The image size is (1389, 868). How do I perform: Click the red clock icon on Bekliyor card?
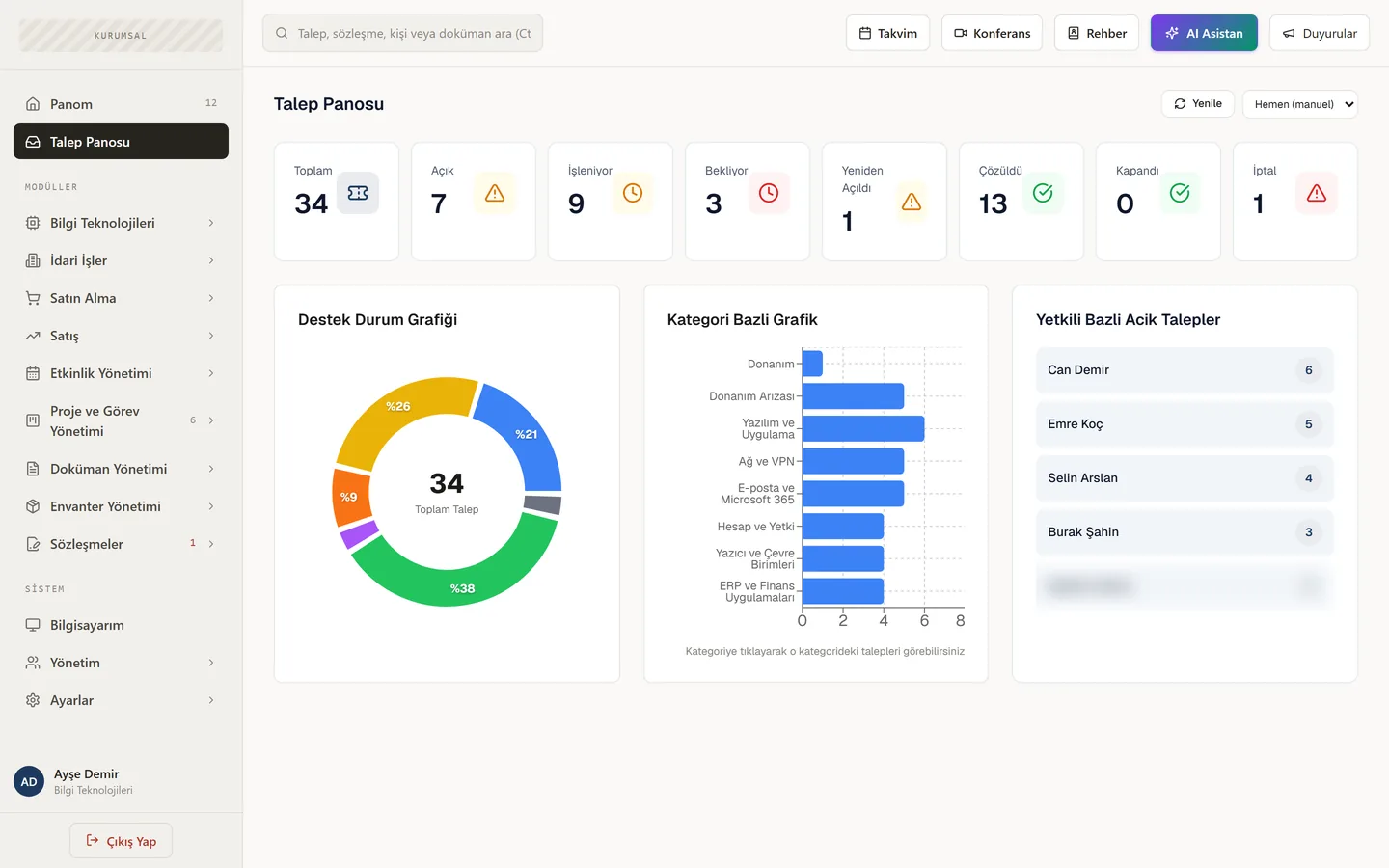tap(769, 193)
